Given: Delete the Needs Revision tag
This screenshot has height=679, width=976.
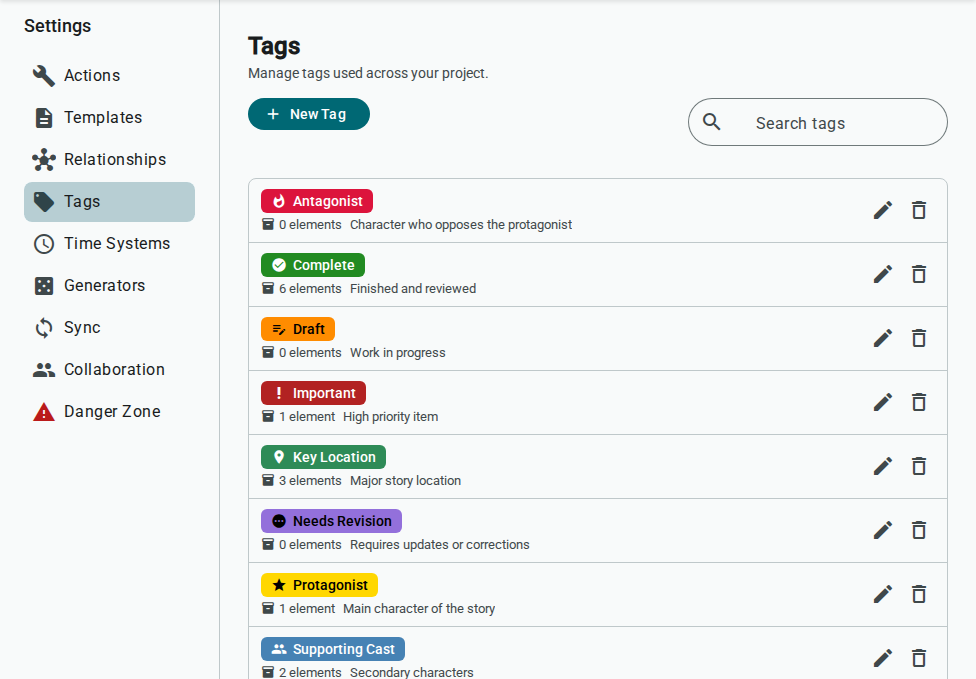Looking at the screenshot, I should coord(919,530).
